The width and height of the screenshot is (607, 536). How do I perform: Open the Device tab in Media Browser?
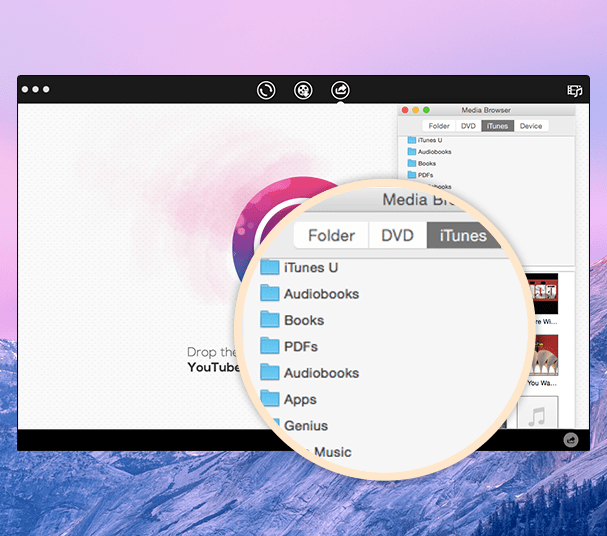point(531,126)
